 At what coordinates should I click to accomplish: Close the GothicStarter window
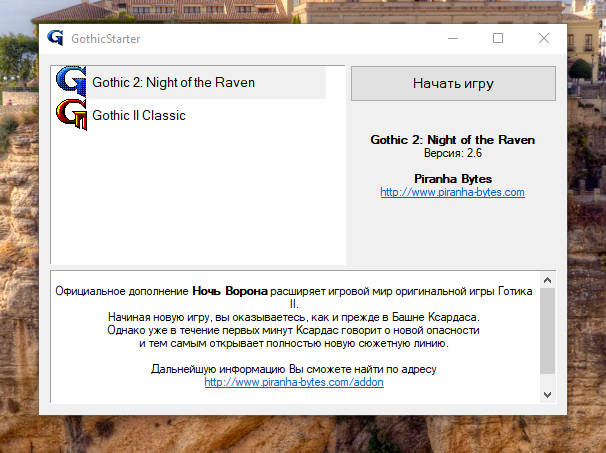pos(544,38)
